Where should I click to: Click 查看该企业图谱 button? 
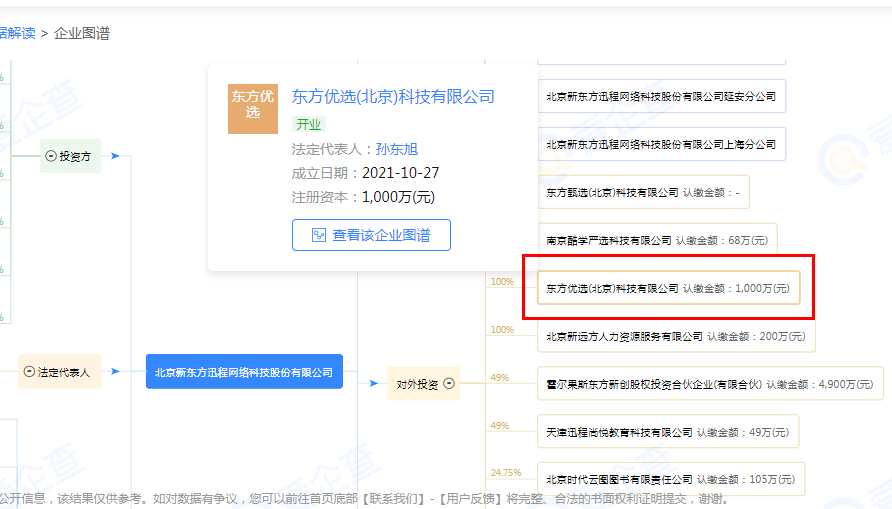click(371, 235)
